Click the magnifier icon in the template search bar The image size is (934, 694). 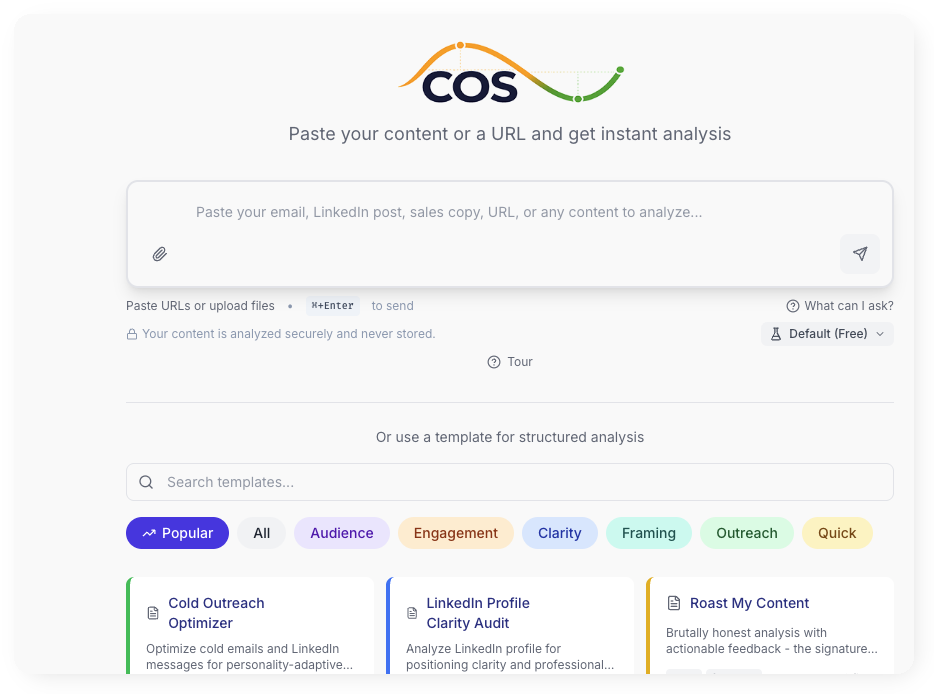click(146, 482)
